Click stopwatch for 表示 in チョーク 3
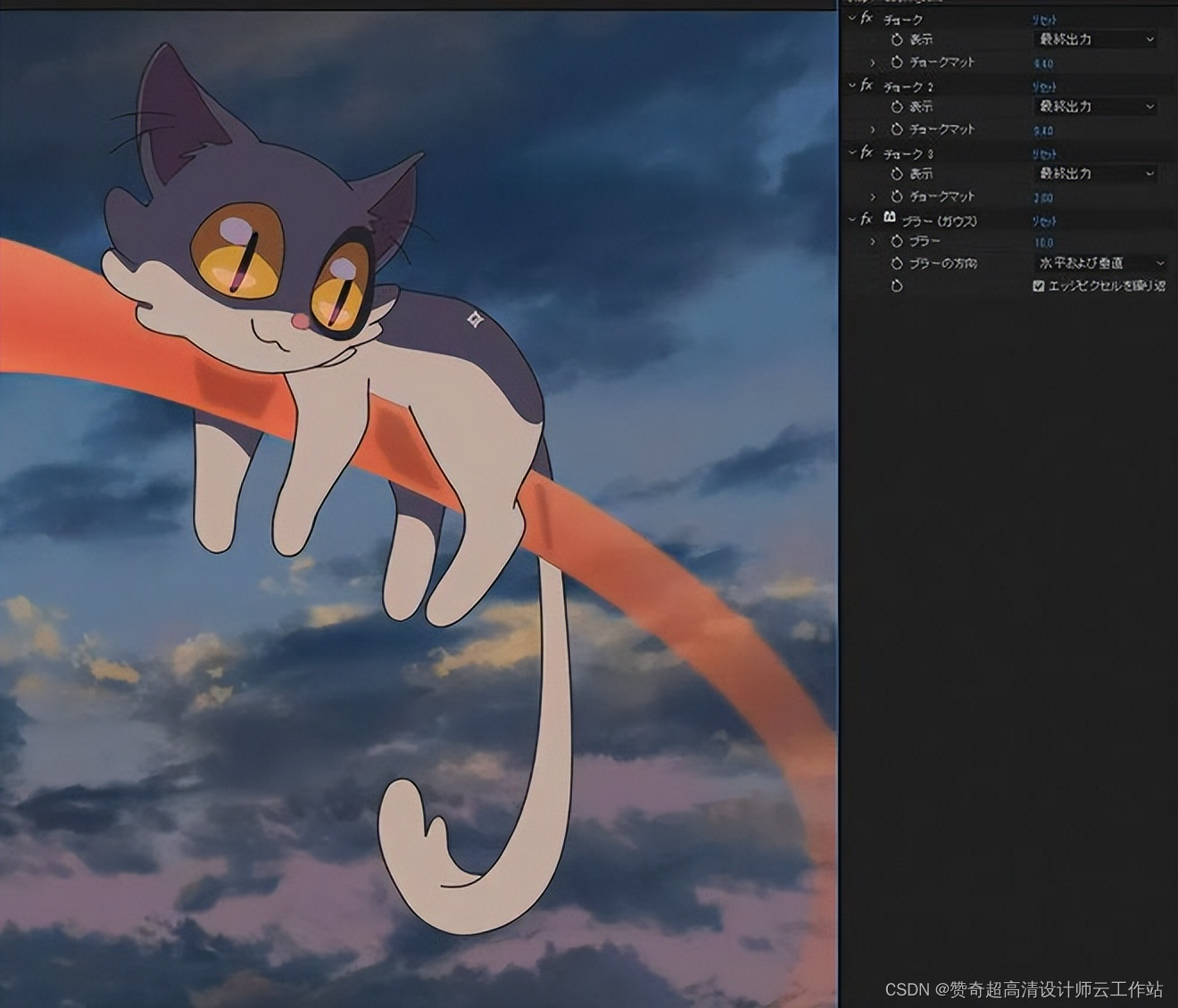This screenshot has height=1008, width=1178. (x=897, y=174)
